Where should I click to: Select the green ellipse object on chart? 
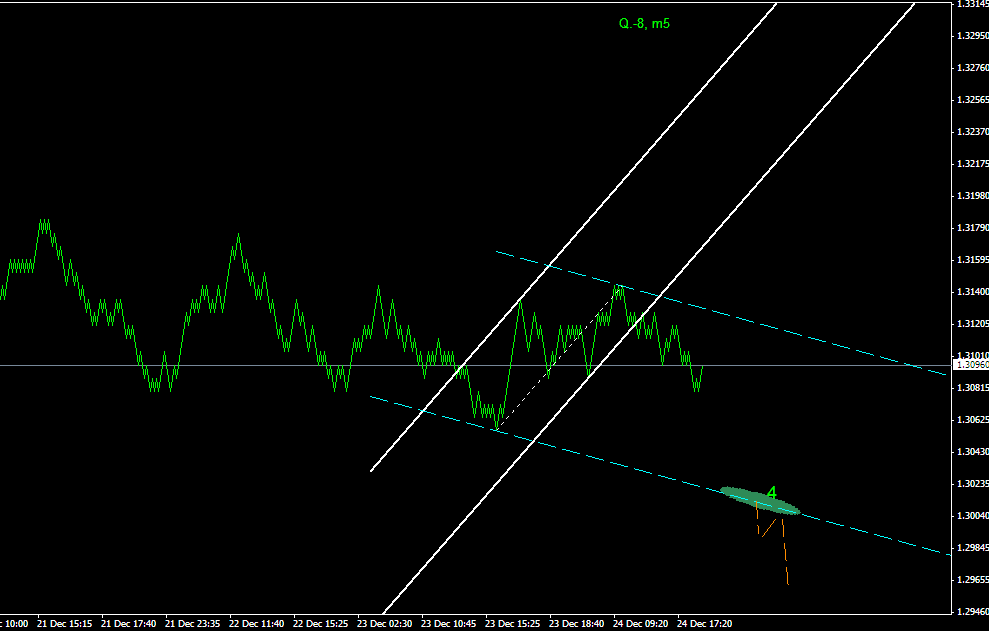pos(760,500)
